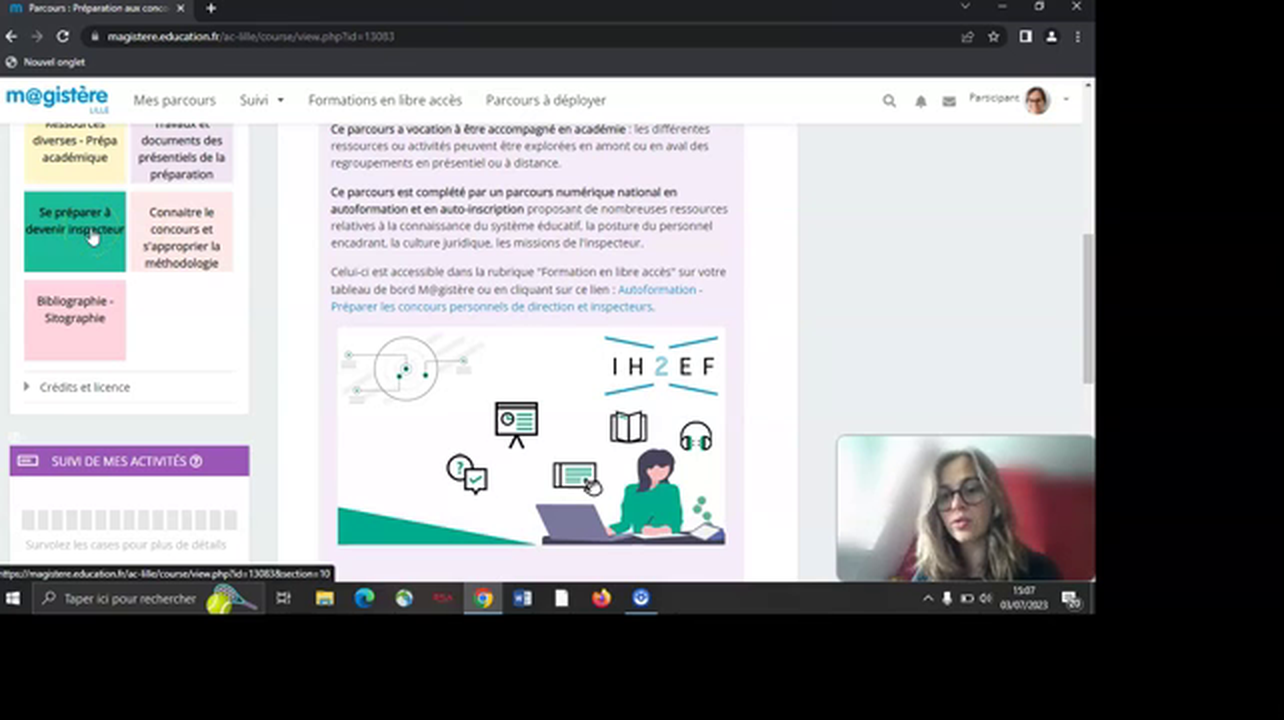Click the M@gistère Lille home logo
Image resolution: width=1284 pixels, height=720 pixels.
point(56,97)
